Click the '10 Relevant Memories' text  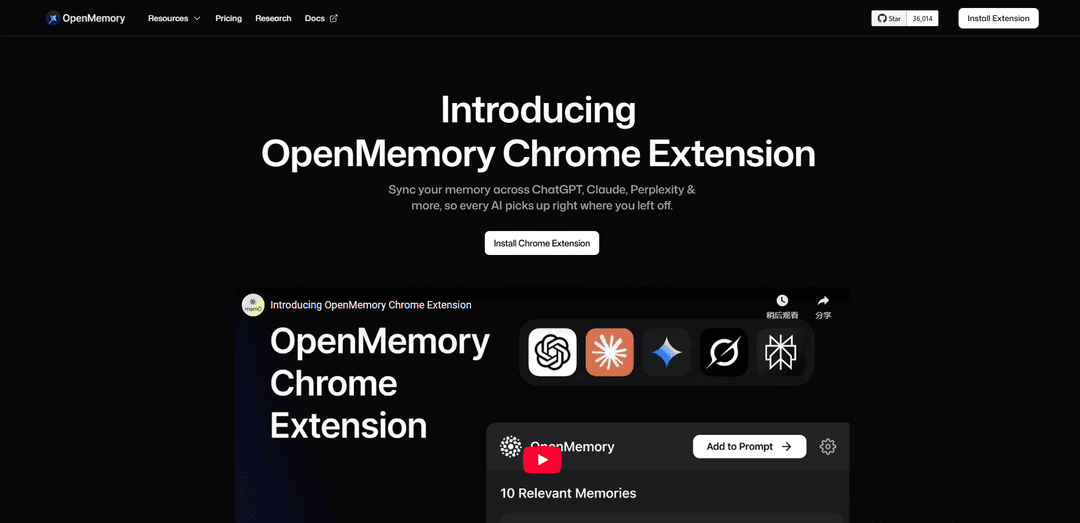pos(568,493)
